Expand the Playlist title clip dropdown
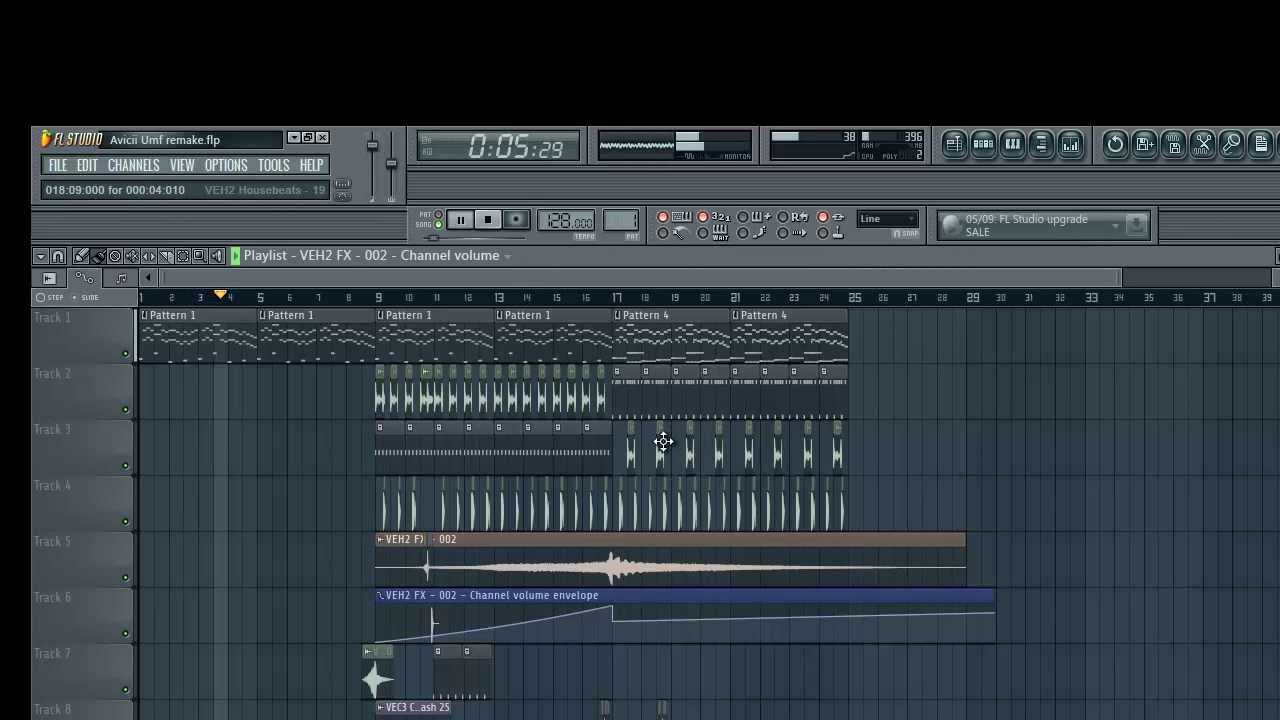 [x=508, y=256]
